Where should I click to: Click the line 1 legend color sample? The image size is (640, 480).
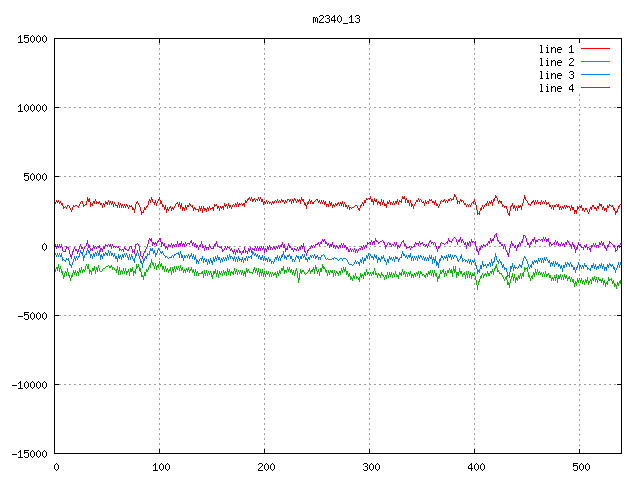(595, 49)
